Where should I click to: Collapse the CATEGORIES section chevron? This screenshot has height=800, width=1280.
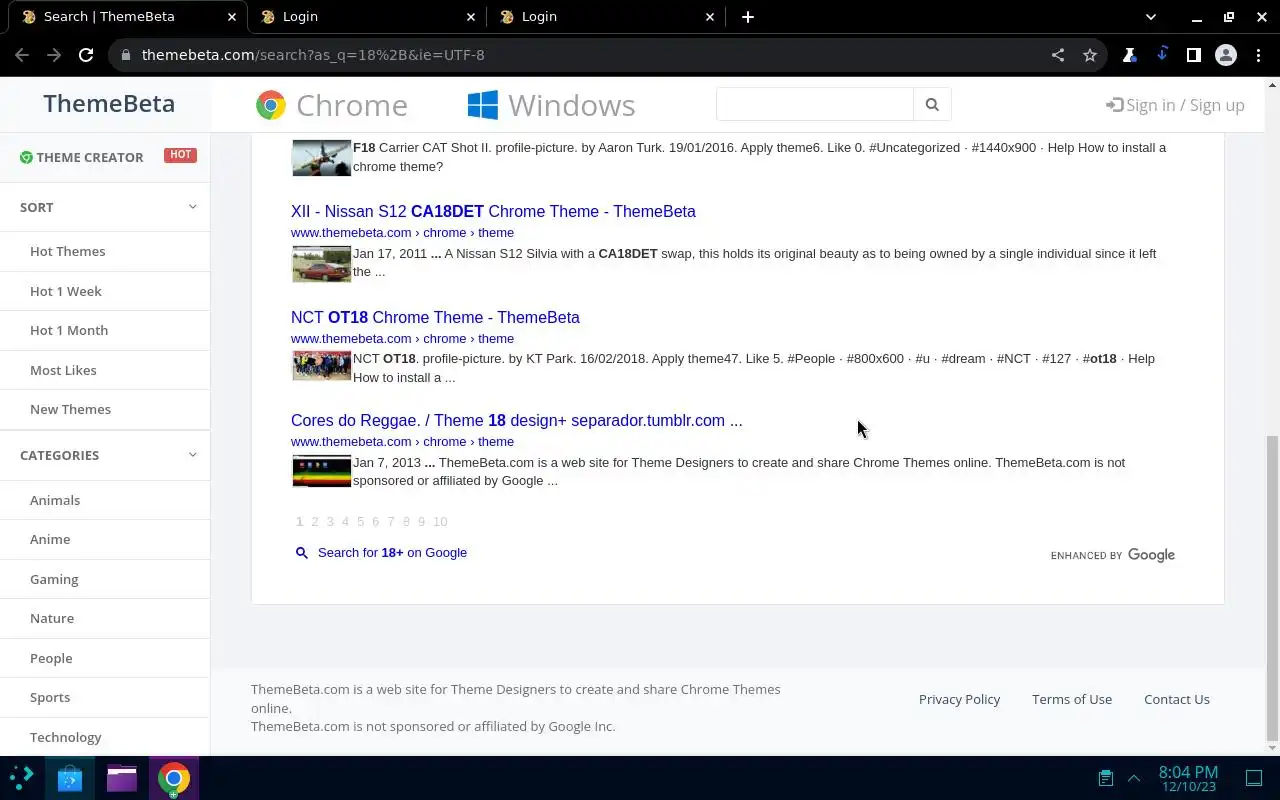point(192,455)
